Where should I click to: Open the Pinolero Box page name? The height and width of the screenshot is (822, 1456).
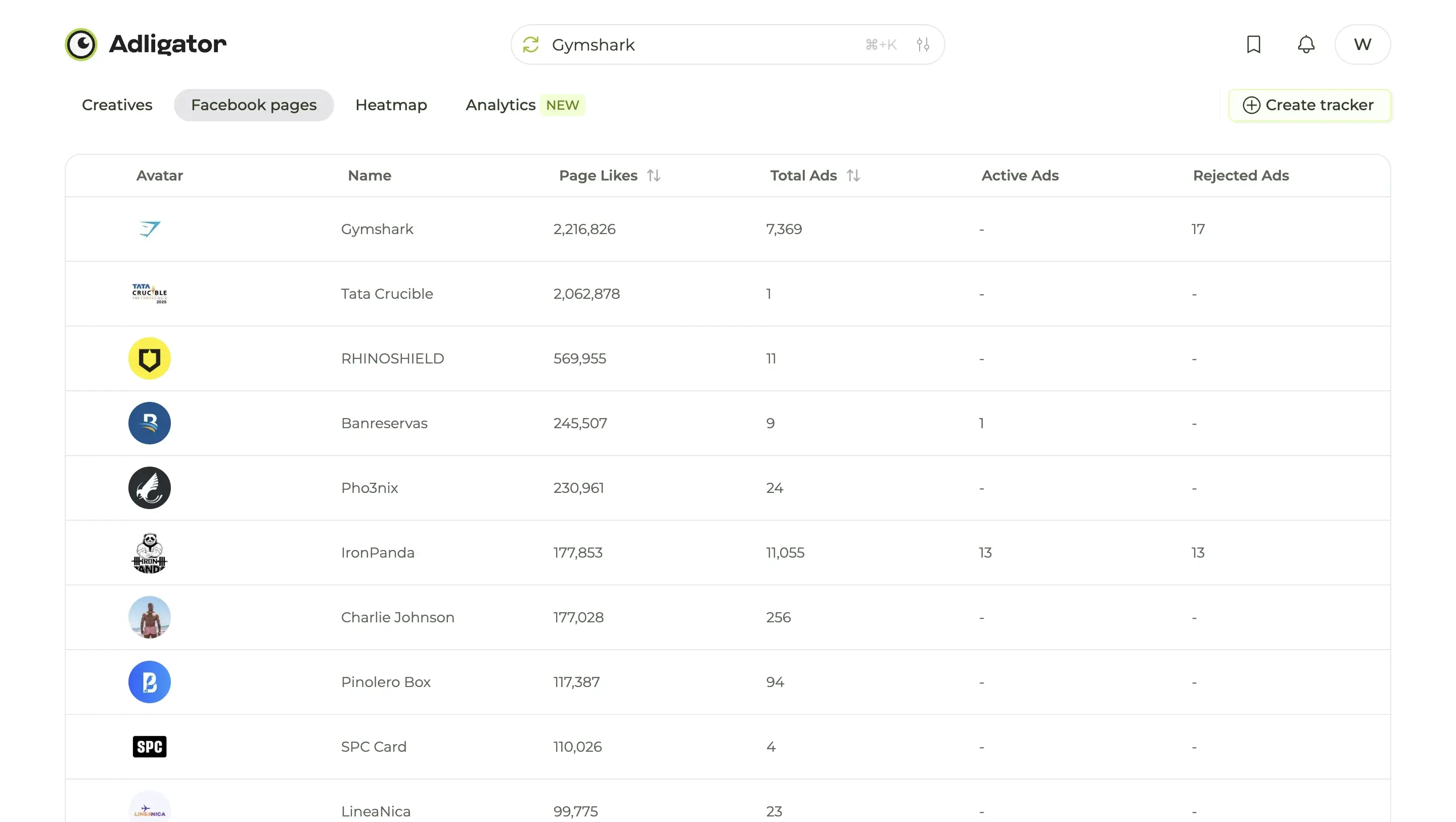(x=385, y=682)
